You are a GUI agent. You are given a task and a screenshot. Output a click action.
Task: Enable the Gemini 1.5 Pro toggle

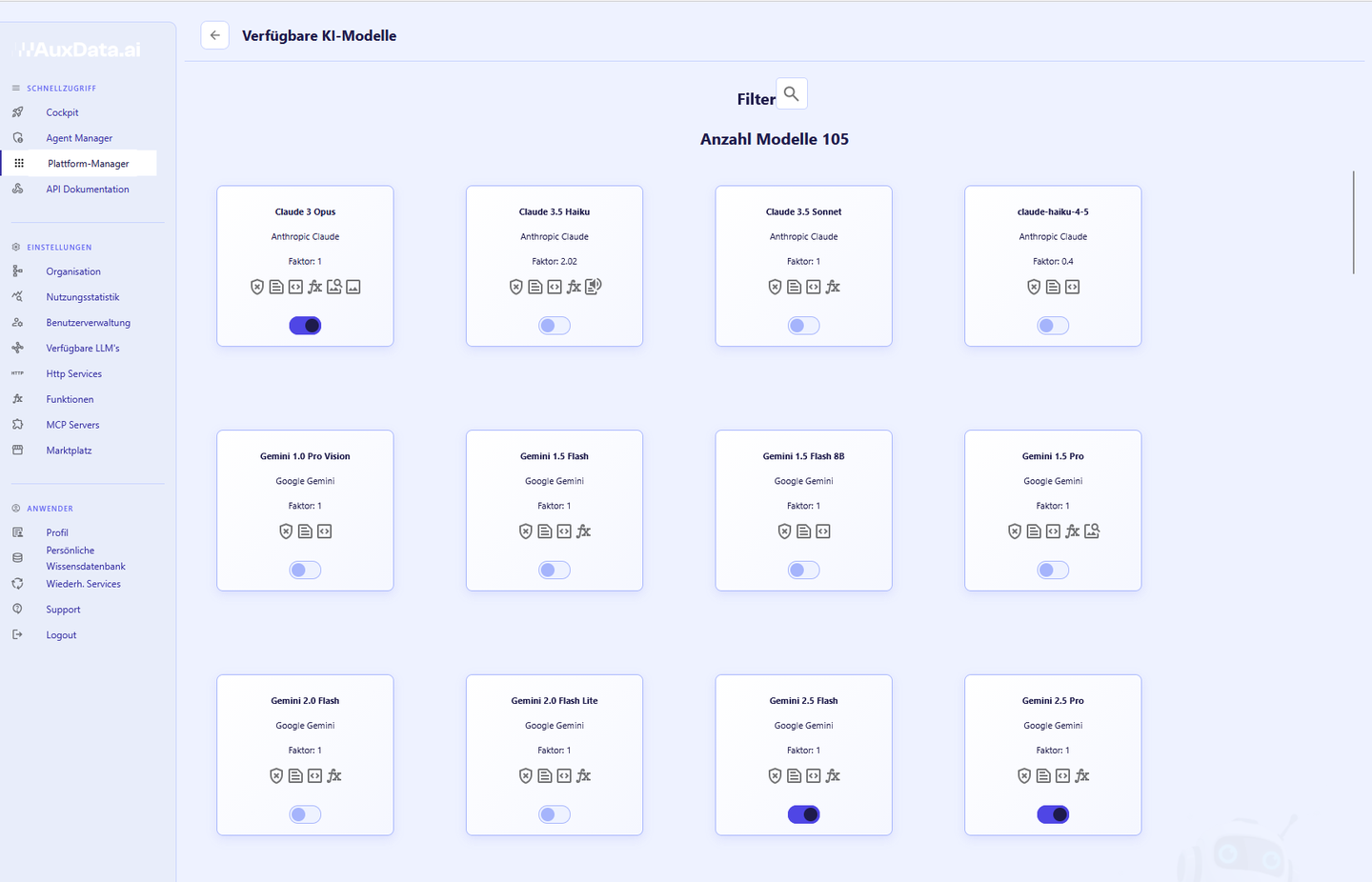pyautogui.click(x=1053, y=571)
